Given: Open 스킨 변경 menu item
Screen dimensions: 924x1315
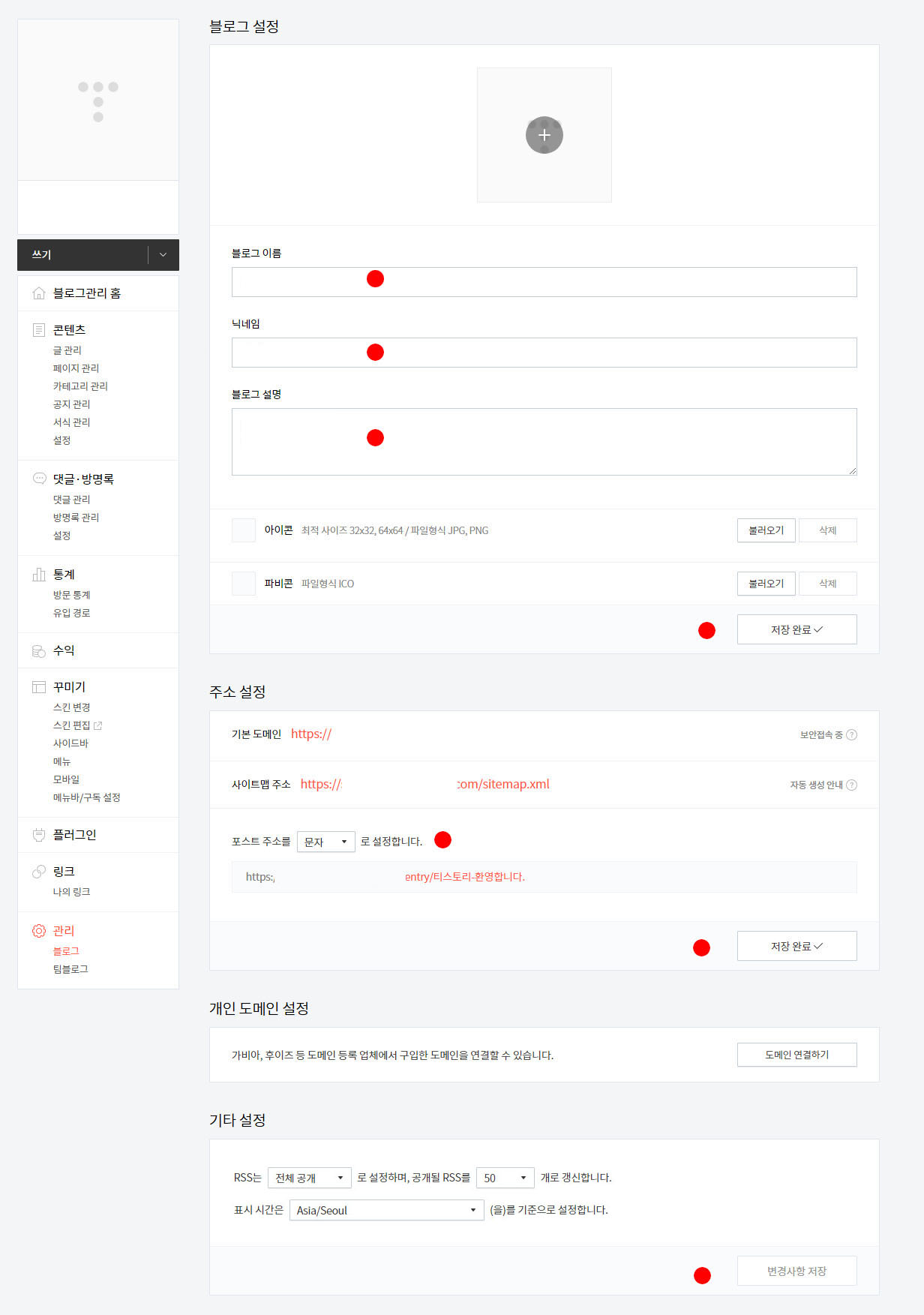Looking at the screenshot, I should click(x=71, y=707).
